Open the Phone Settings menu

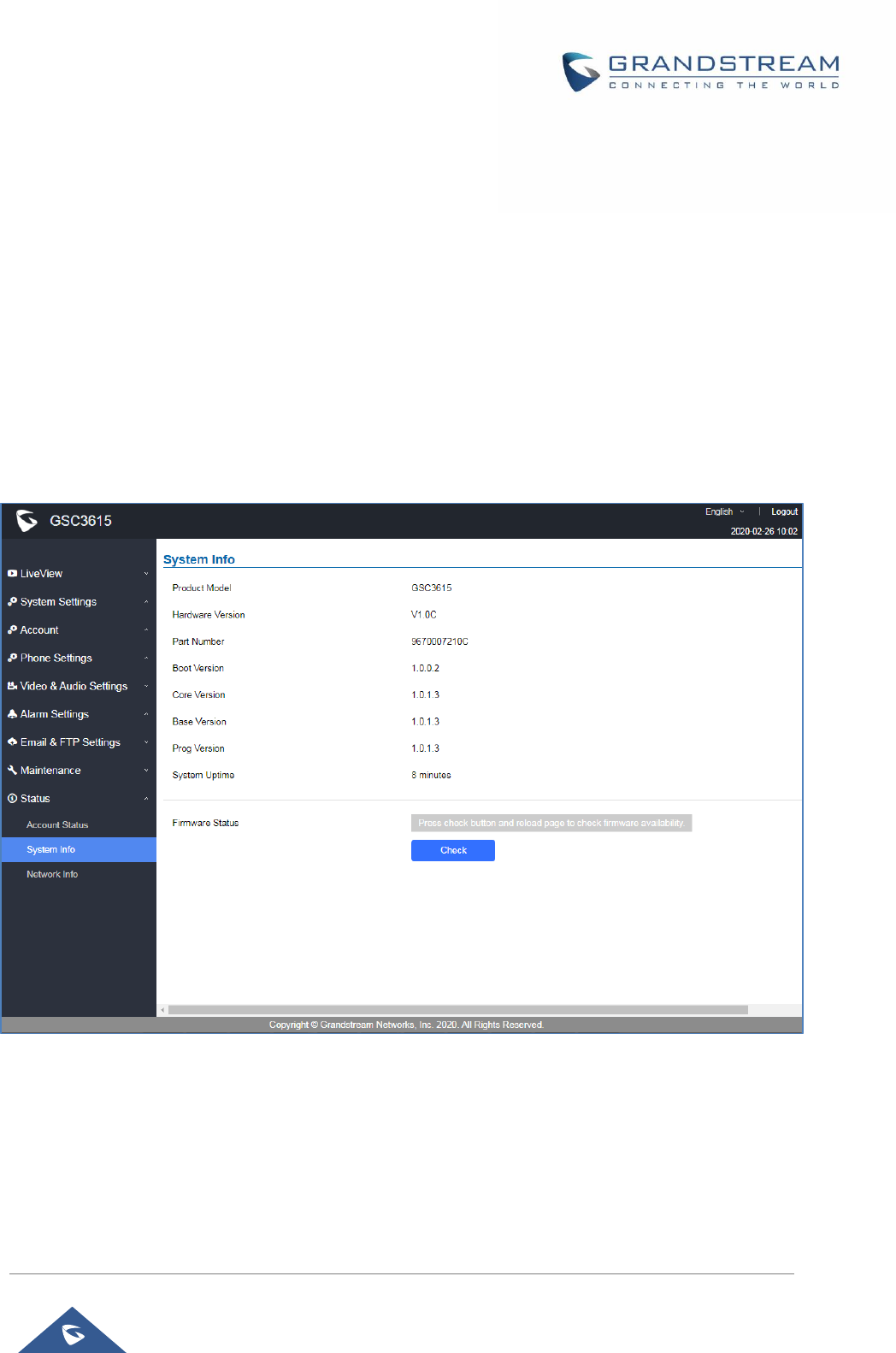pyautogui.click(x=79, y=659)
